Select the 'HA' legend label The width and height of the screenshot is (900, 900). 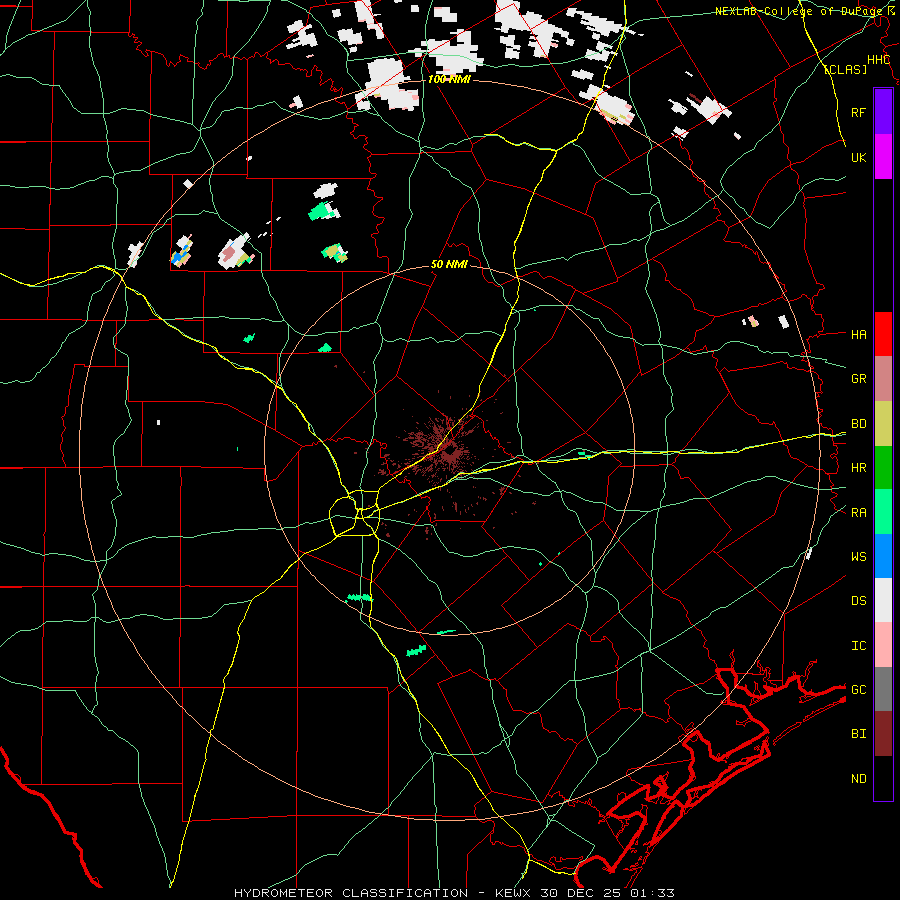coord(858,334)
